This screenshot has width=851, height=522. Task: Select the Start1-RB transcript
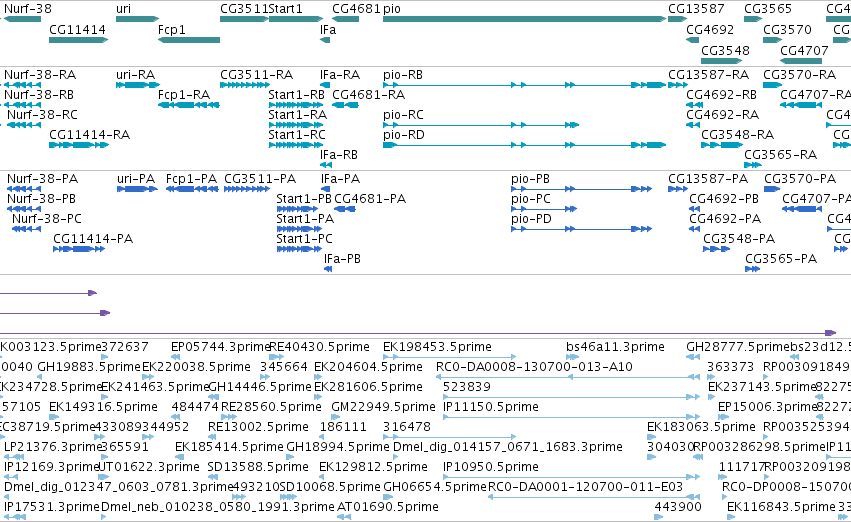click(296, 105)
